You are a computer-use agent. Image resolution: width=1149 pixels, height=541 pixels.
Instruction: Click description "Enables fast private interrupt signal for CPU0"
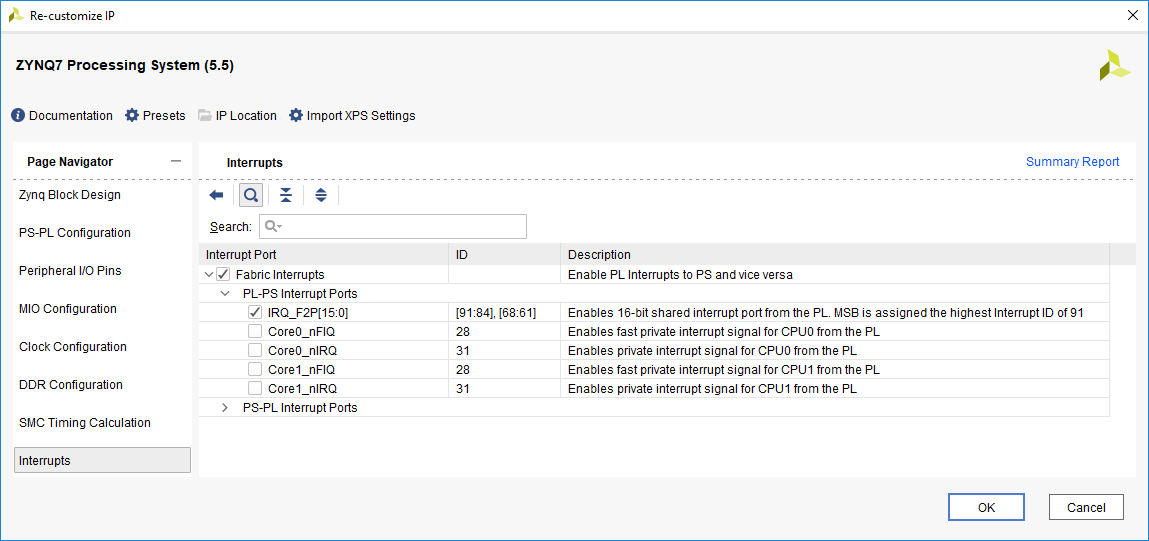point(724,331)
